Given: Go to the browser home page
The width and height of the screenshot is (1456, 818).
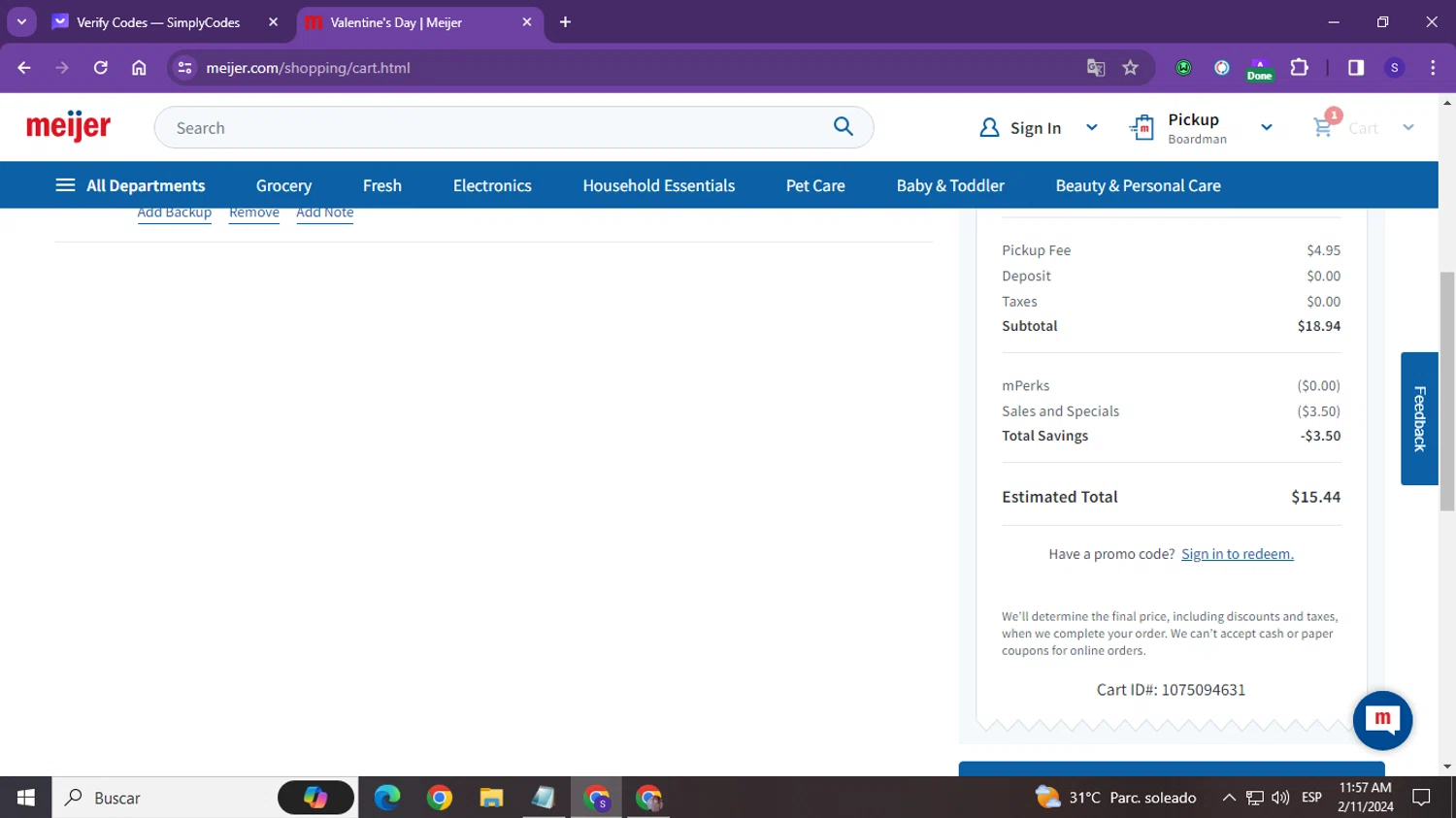Looking at the screenshot, I should (x=139, y=68).
